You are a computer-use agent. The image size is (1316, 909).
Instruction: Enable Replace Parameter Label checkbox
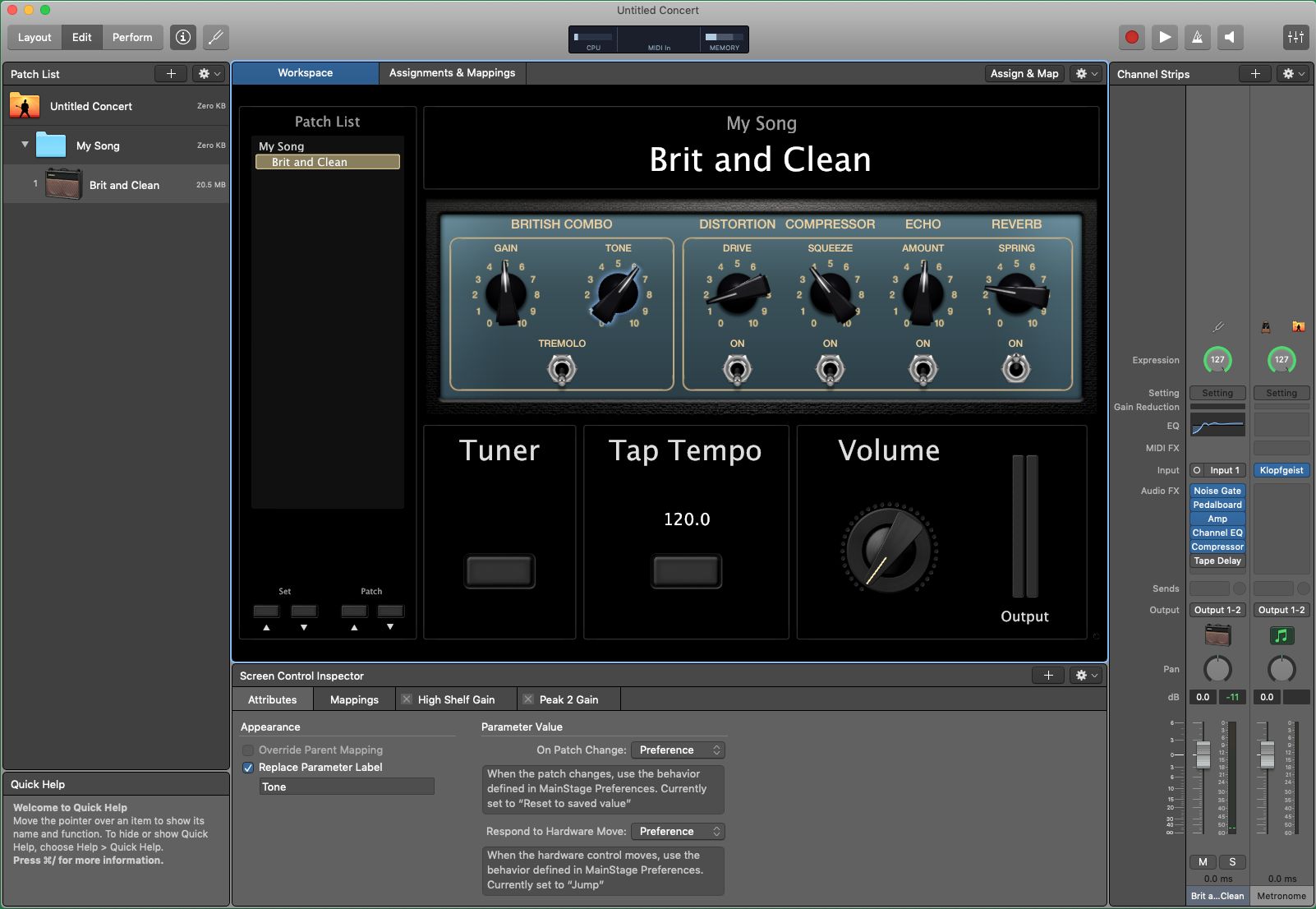coord(248,768)
